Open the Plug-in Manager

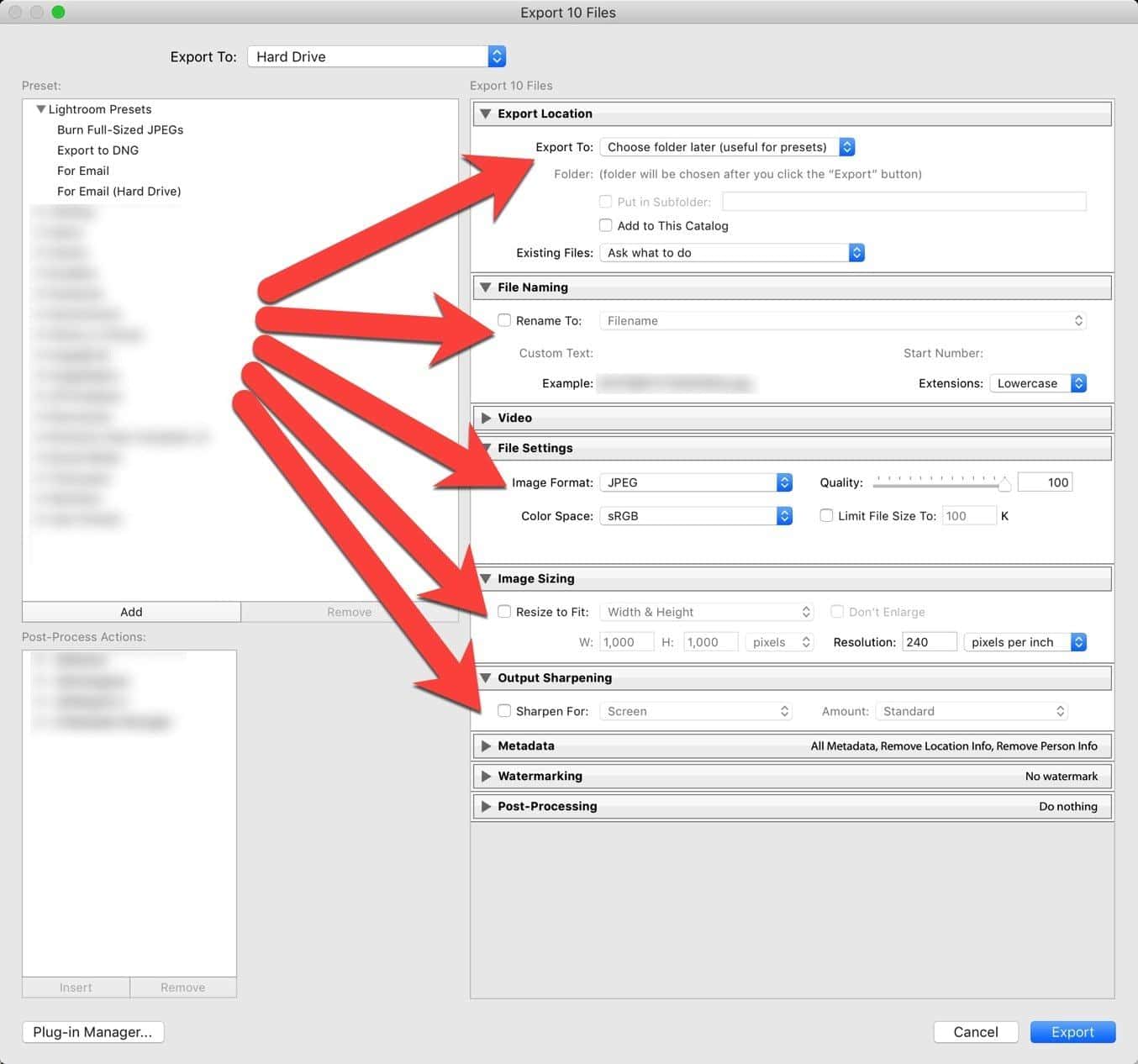[92, 1032]
